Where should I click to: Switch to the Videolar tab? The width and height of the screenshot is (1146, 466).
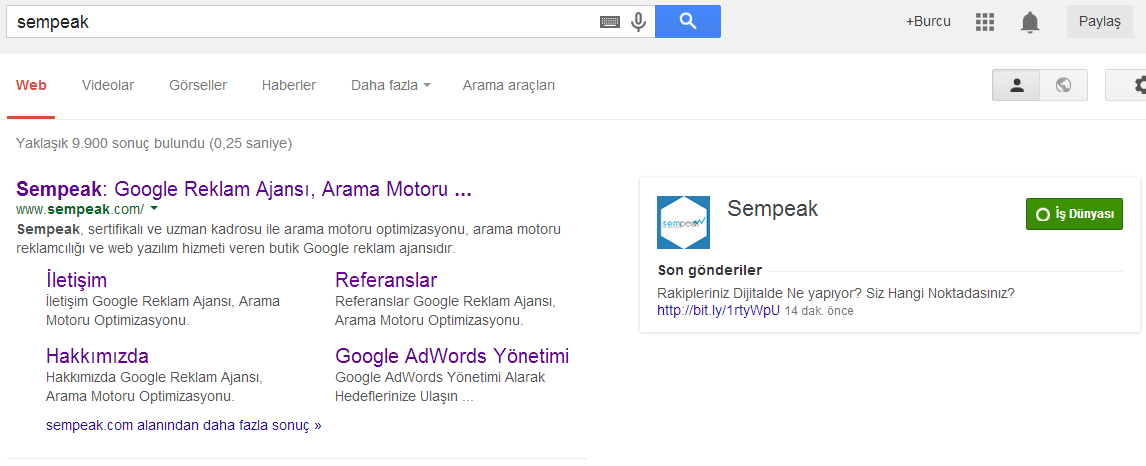pyautogui.click(x=108, y=86)
